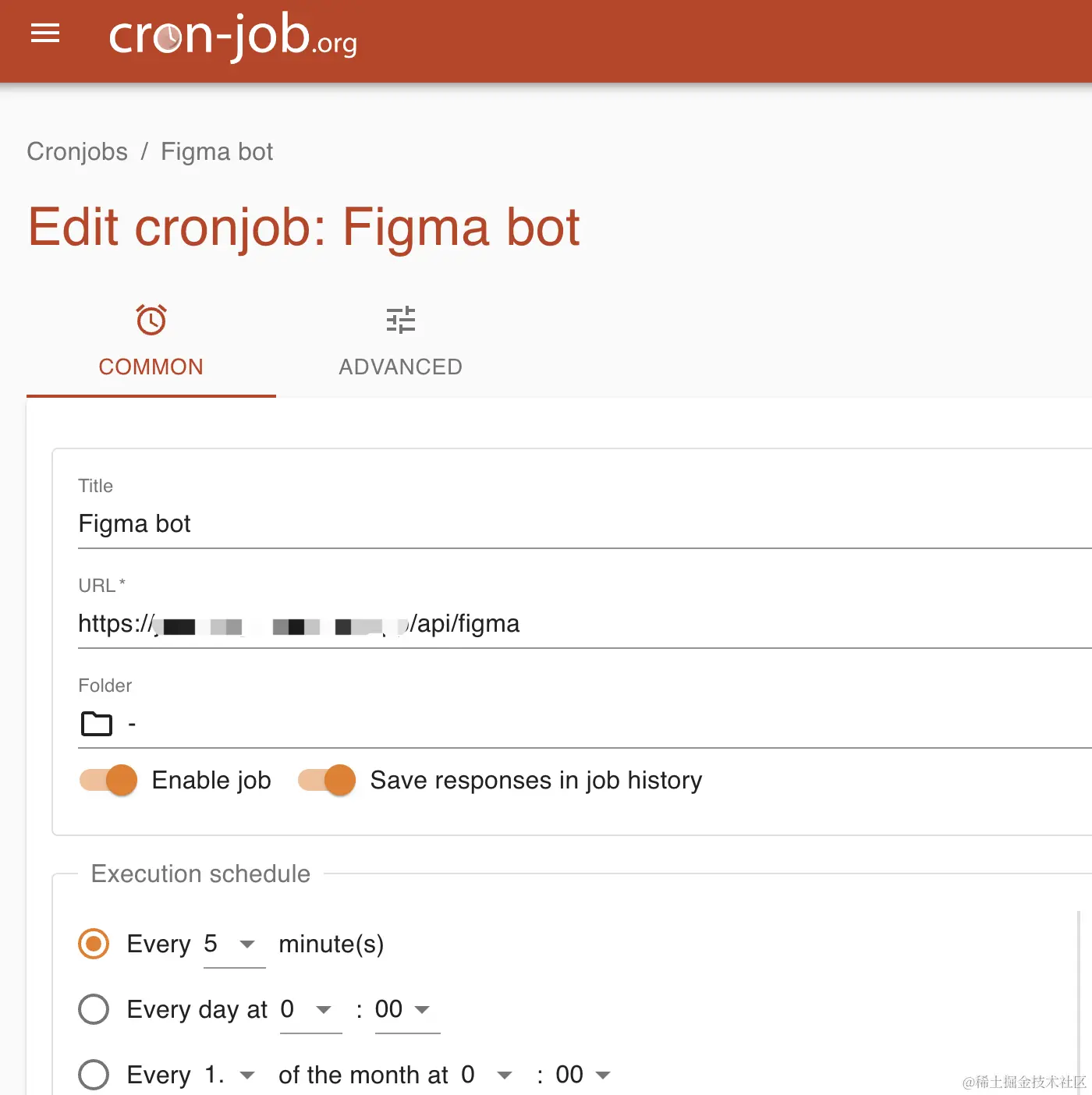Image resolution: width=1092 pixels, height=1095 pixels.
Task: Click the Edit cronjob: Figma bot heading
Action: (x=304, y=228)
